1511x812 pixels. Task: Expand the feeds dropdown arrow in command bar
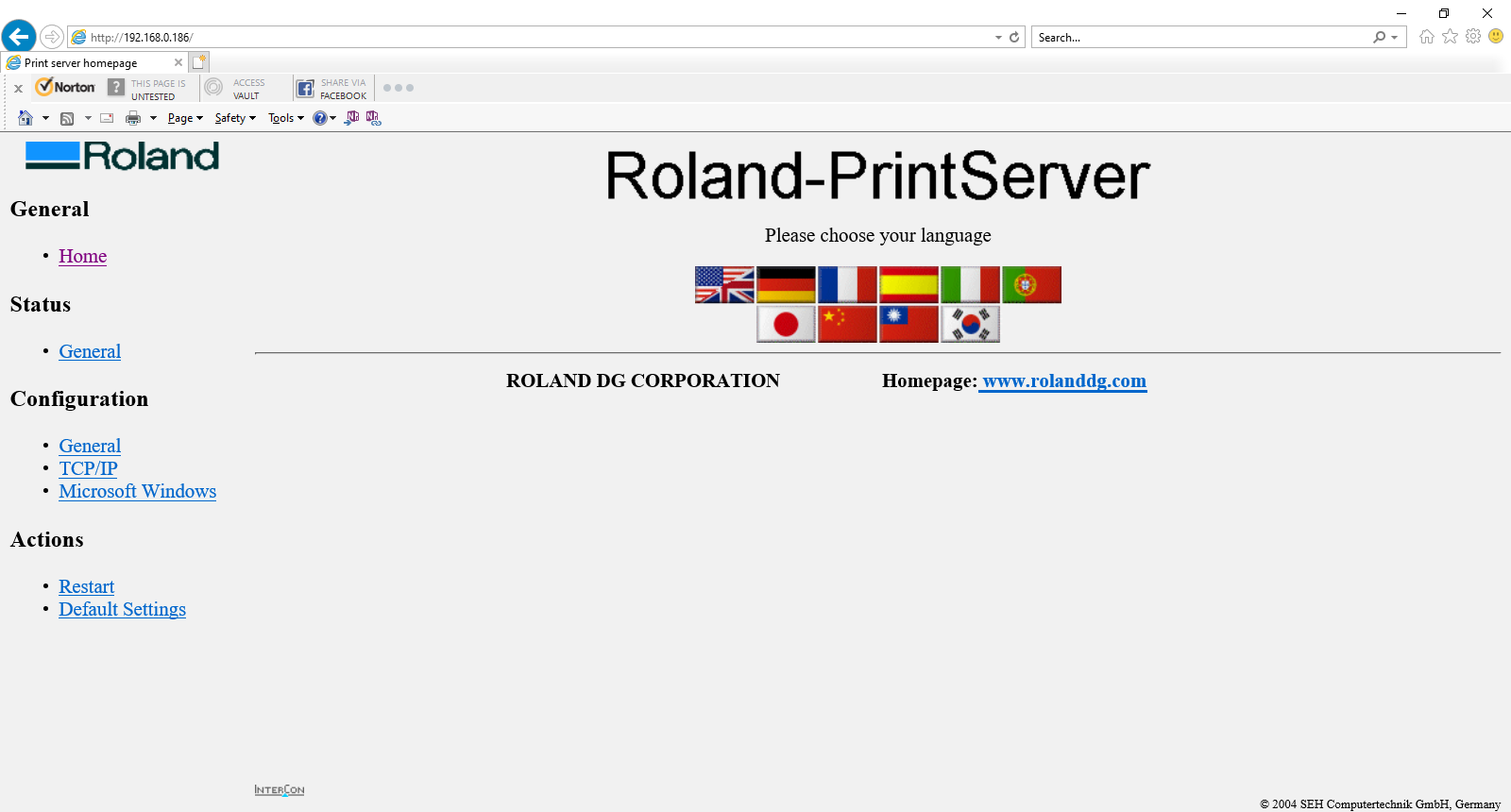88,118
